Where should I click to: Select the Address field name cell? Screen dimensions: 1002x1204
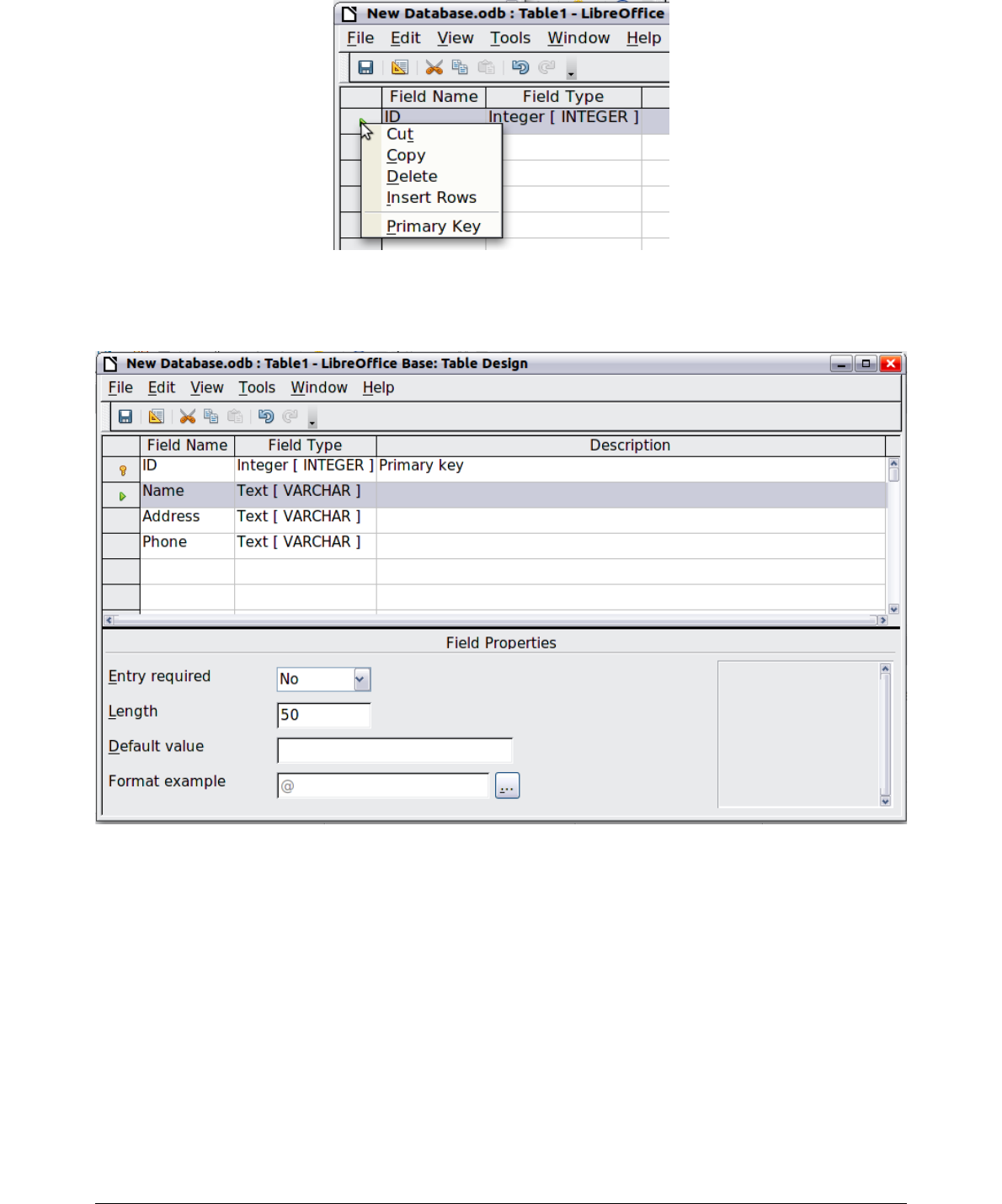(x=187, y=520)
